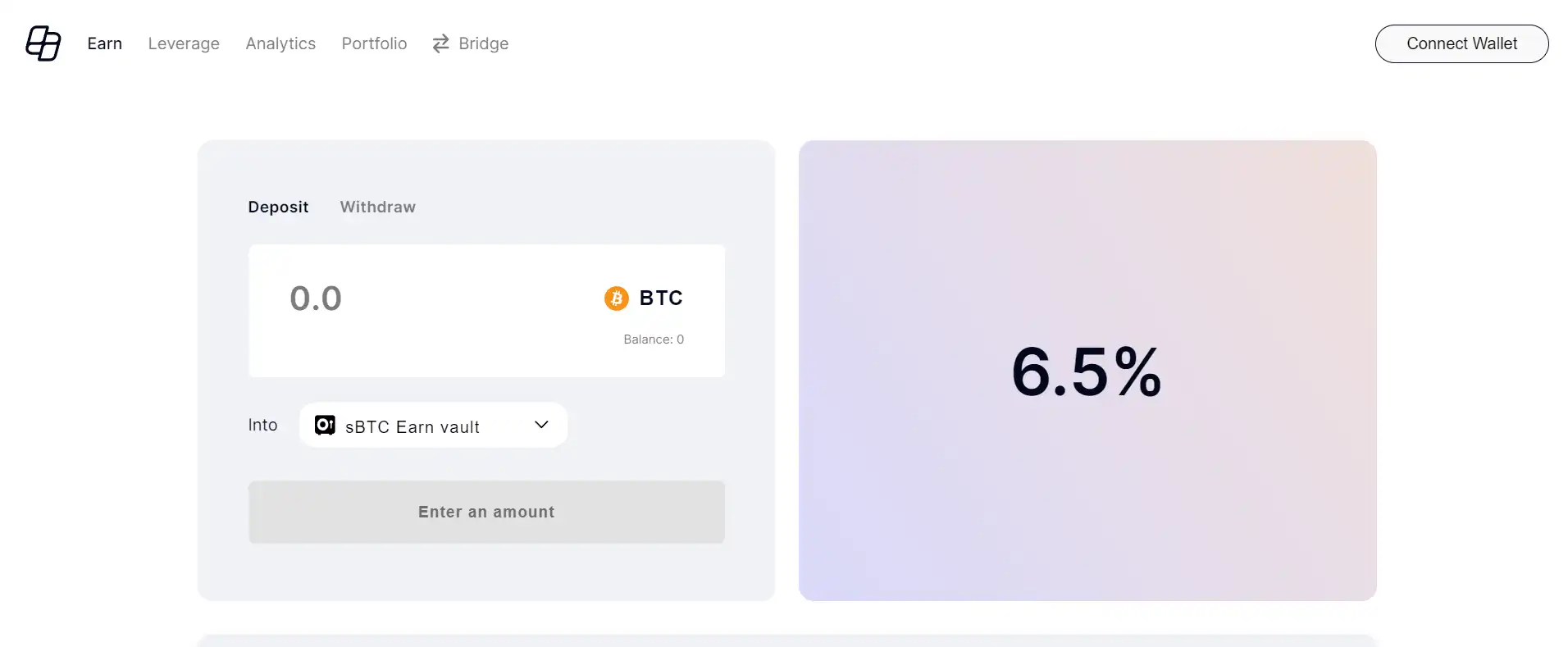Click the vault icon beside sBTC Earn vault

tap(325, 425)
